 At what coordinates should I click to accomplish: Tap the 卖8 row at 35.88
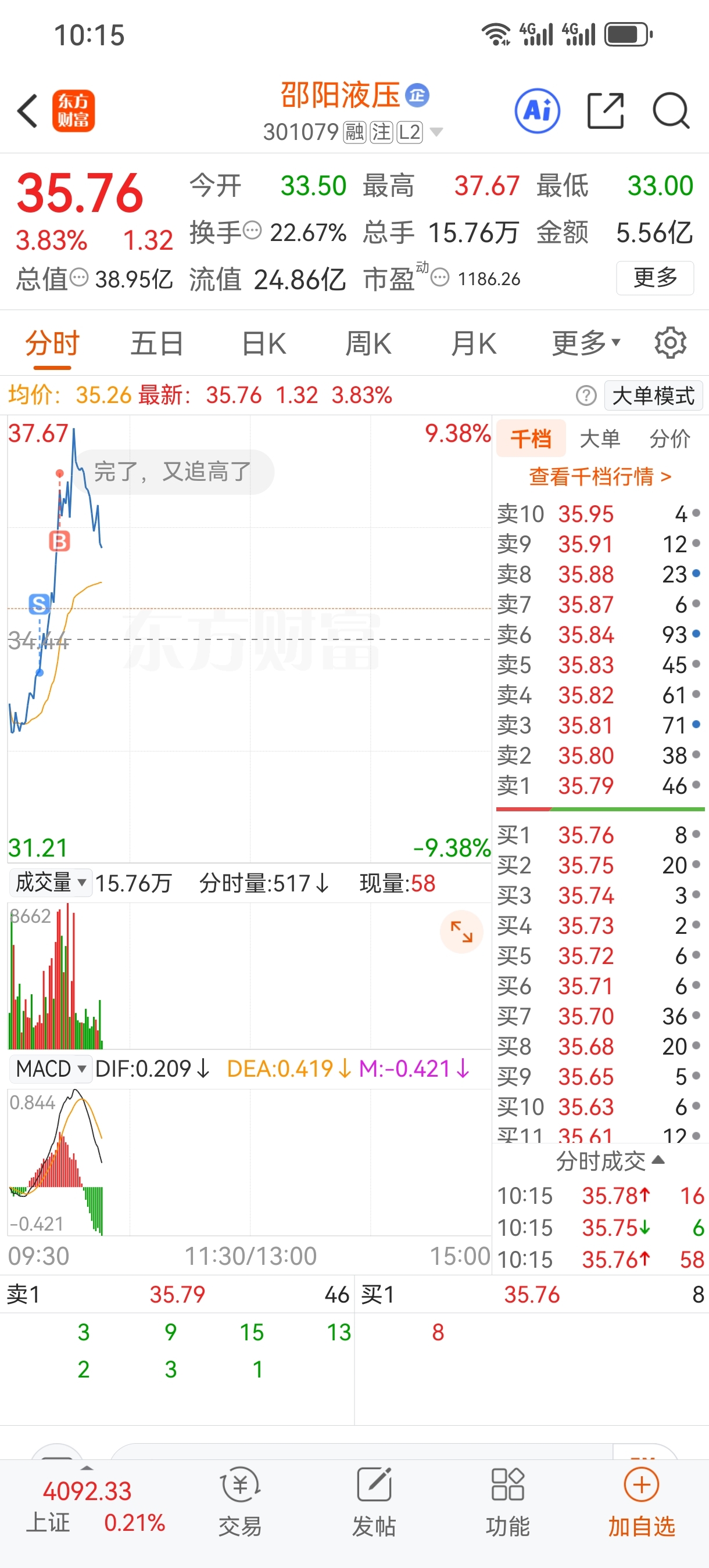(x=599, y=574)
